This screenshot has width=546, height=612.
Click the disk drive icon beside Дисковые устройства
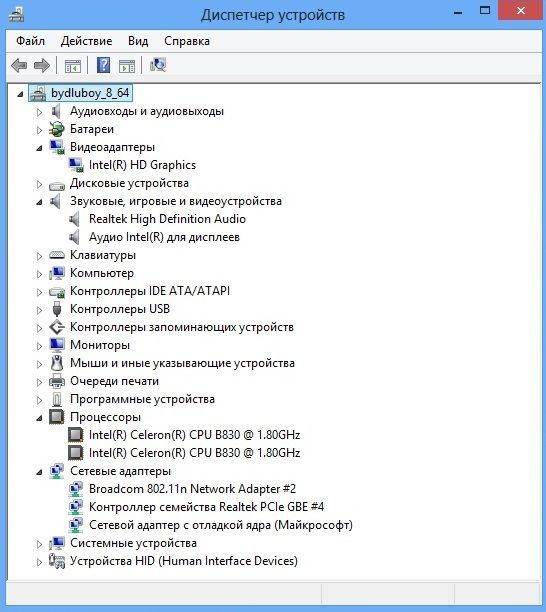(x=57, y=185)
